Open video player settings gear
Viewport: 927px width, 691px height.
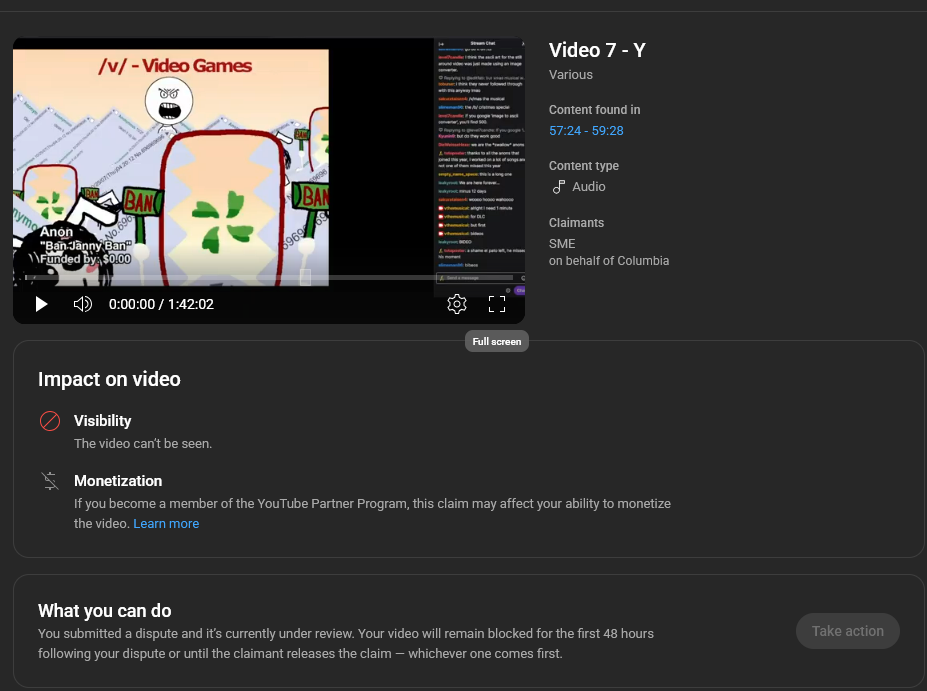(x=456, y=304)
